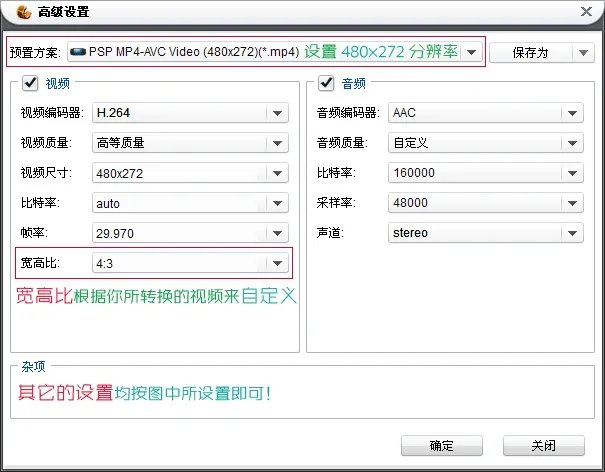Screen dimensions: 605x472
Task: Open the audio 比特率 160000 dropdown arrow
Action: (572, 173)
